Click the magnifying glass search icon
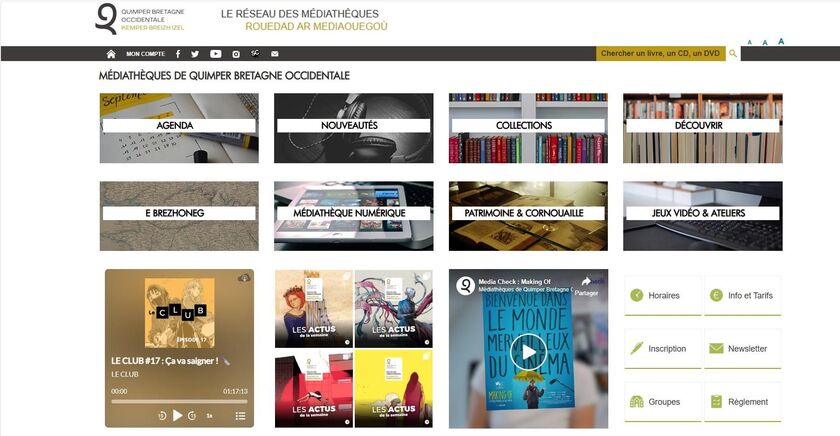Screen dimensions: 840x436 [x=733, y=54]
